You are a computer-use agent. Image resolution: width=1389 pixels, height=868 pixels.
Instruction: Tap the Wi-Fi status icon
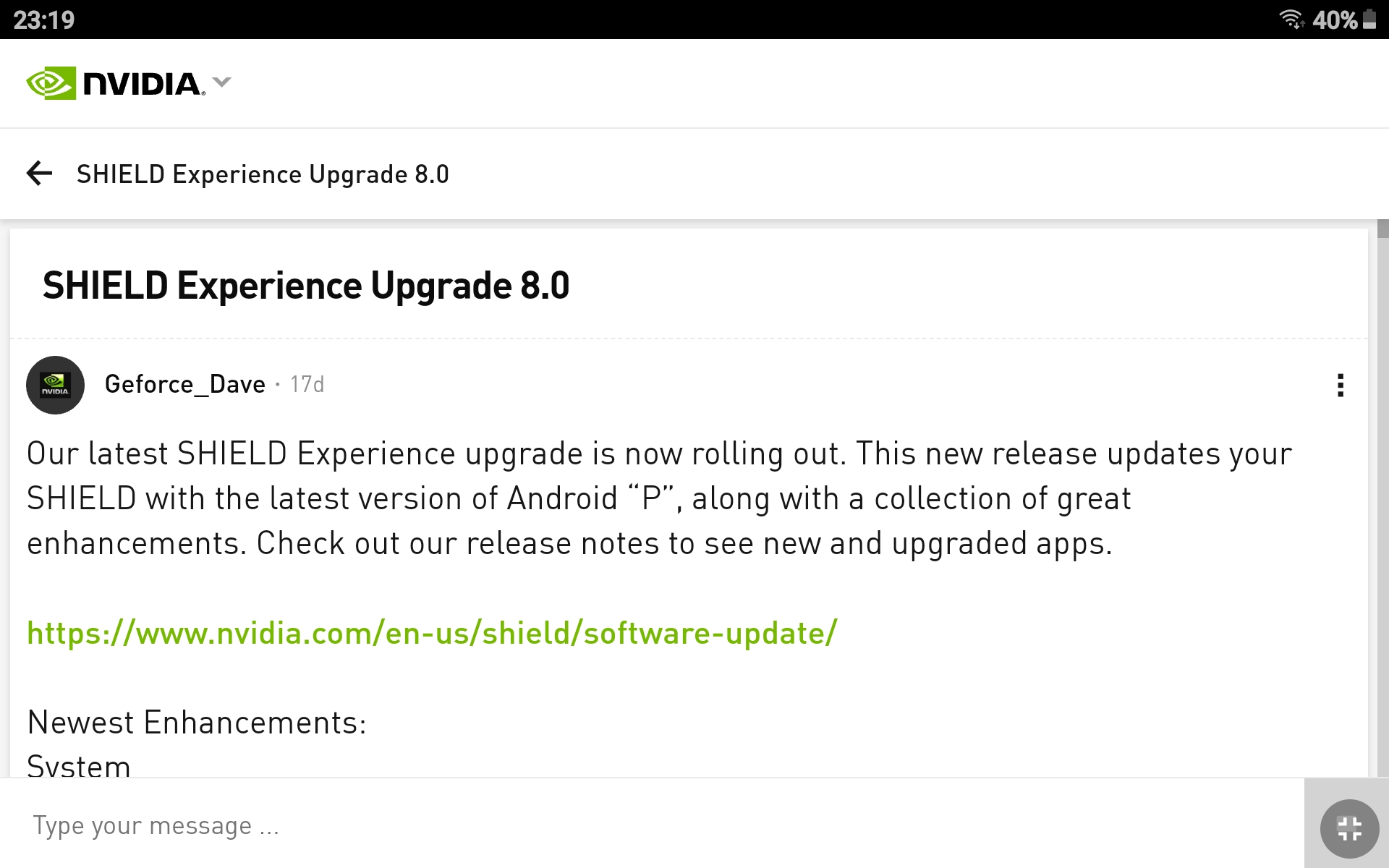pos(1291,19)
